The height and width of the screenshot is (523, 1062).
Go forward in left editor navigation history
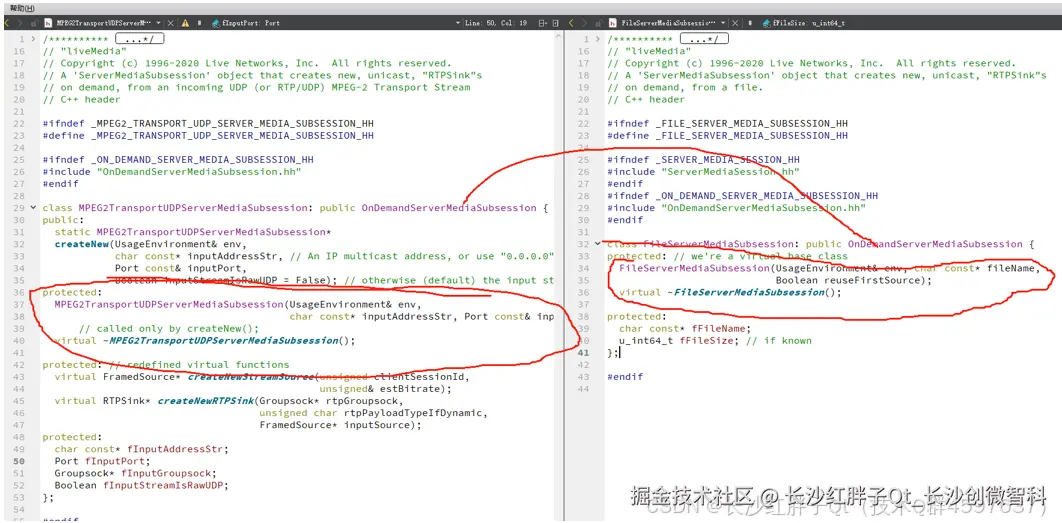[20, 23]
